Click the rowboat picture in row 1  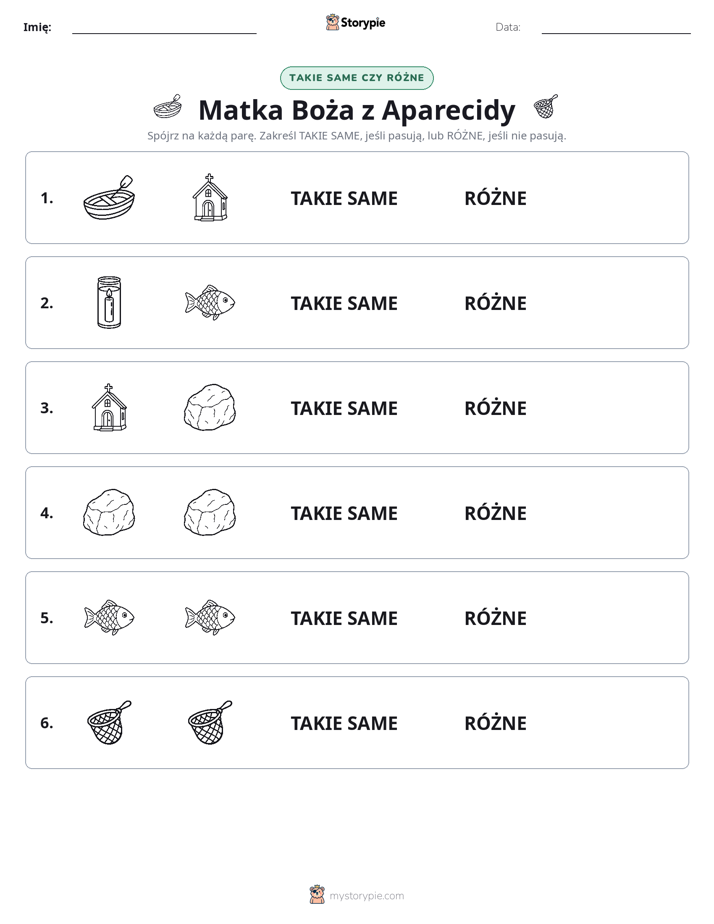pyautogui.click(x=109, y=197)
